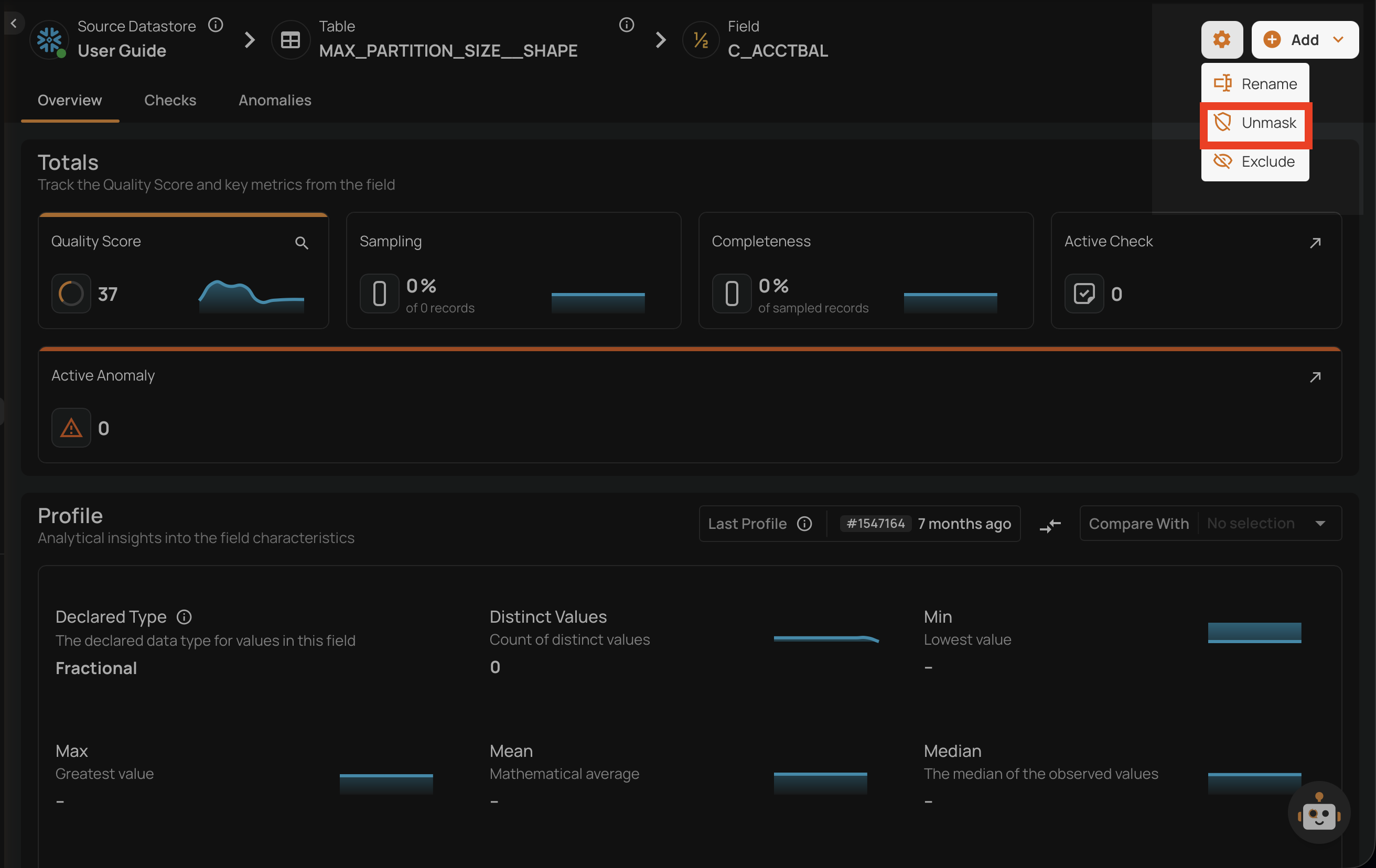Viewport: 1376px width, 868px height.
Task: Switch to the Anomalies tab
Action: 274,100
